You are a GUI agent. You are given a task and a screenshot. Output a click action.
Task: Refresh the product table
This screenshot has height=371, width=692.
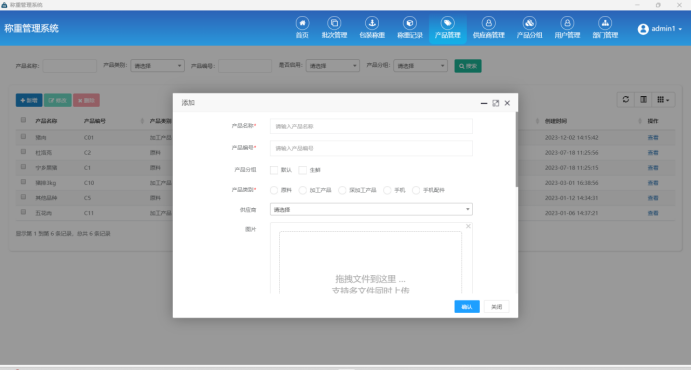point(626,100)
